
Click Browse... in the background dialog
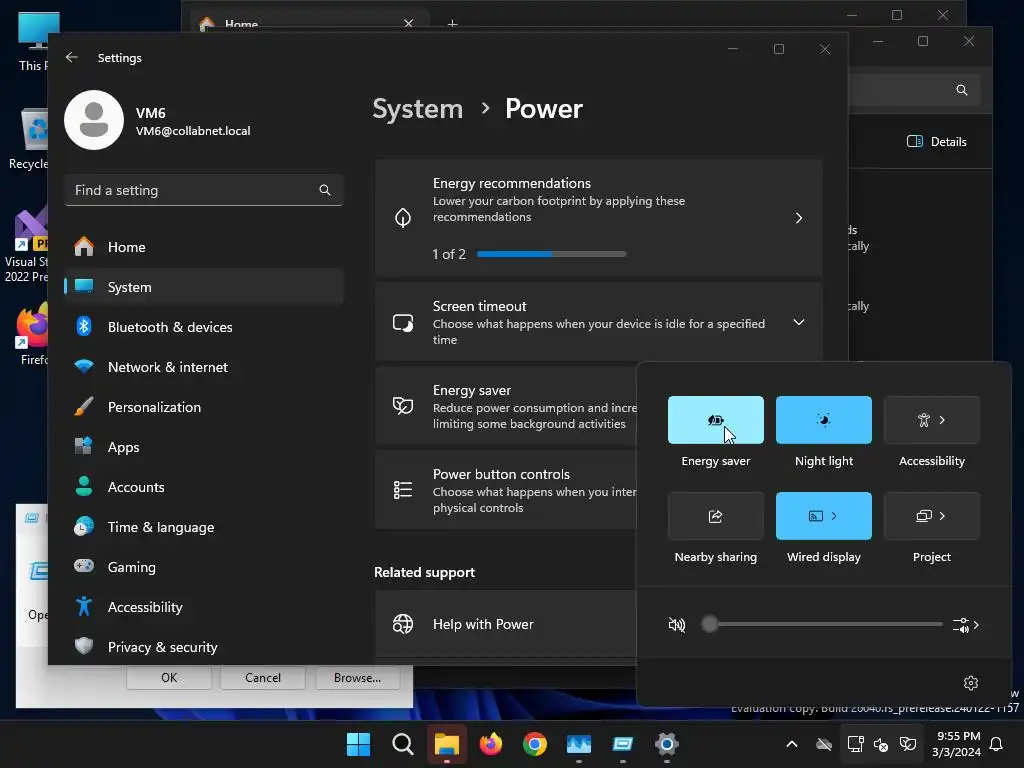tap(357, 678)
